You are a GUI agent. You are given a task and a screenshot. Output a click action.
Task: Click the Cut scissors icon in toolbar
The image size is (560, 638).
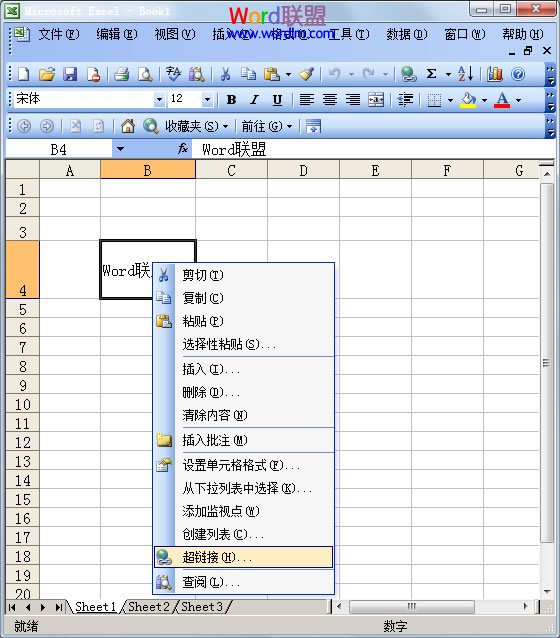[225, 74]
